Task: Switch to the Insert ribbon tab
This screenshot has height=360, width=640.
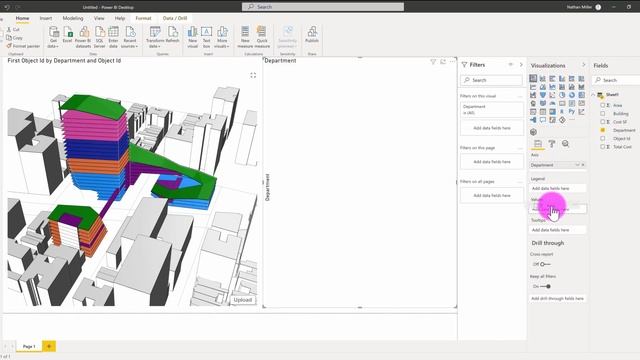Action: (x=46, y=18)
